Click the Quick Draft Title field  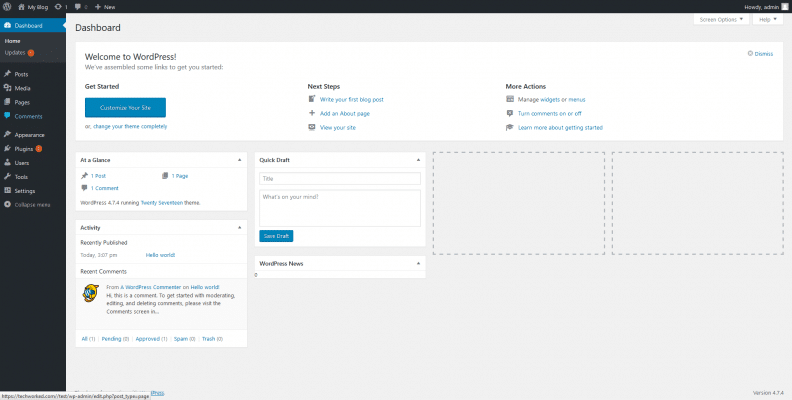click(x=339, y=178)
